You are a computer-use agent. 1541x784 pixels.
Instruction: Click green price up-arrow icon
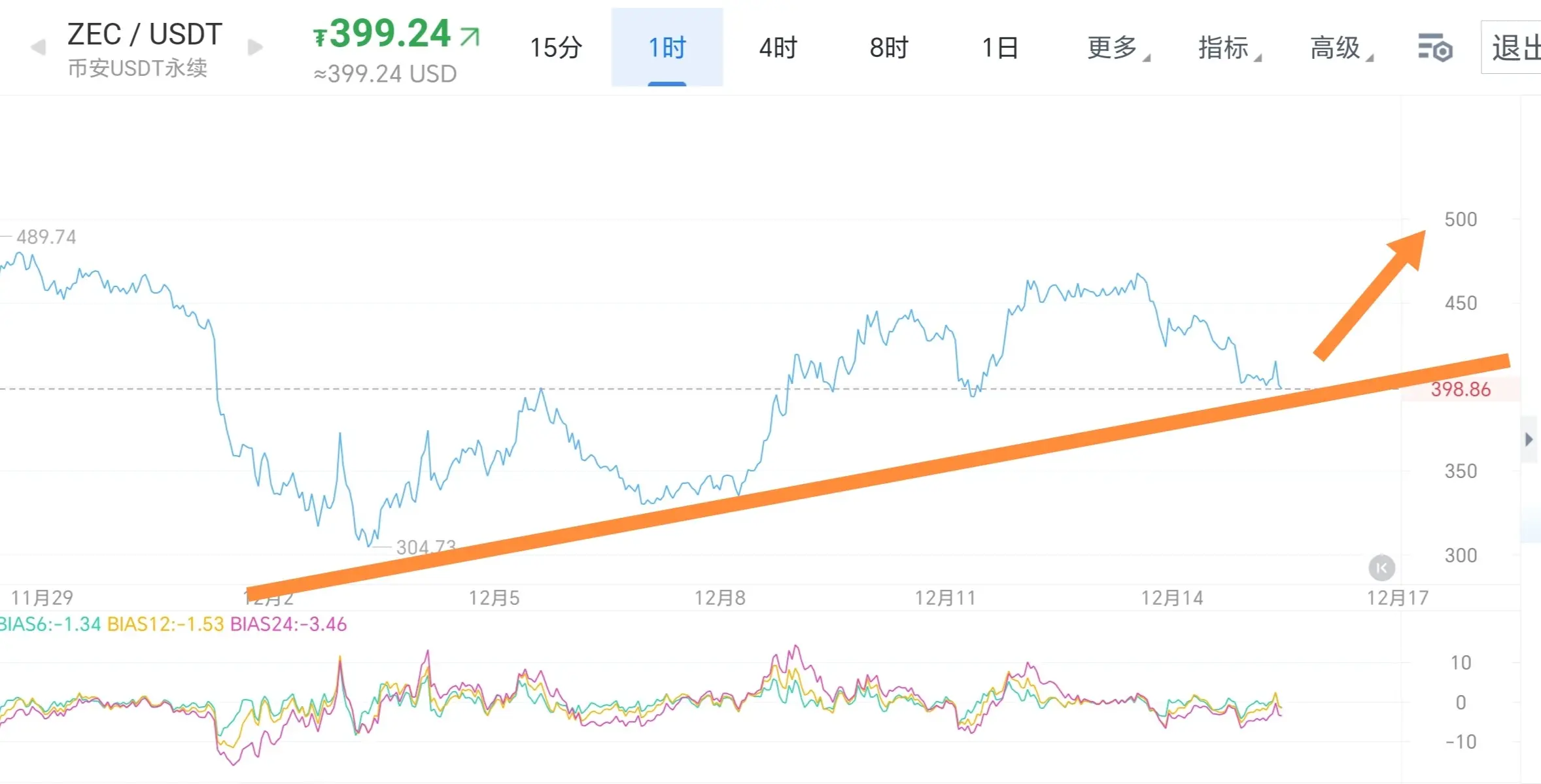470,36
